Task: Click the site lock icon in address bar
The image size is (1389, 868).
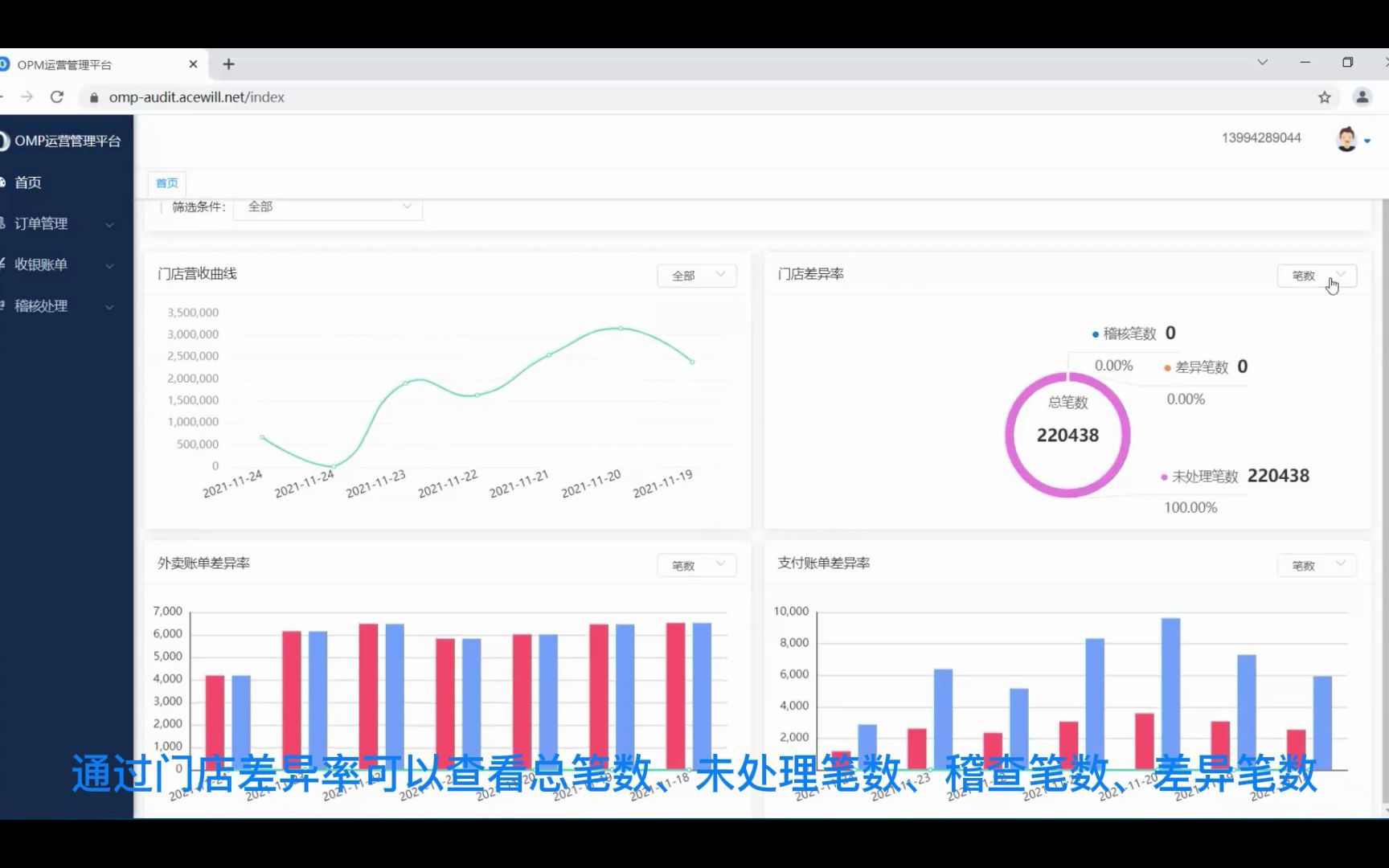Action: pos(94,97)
